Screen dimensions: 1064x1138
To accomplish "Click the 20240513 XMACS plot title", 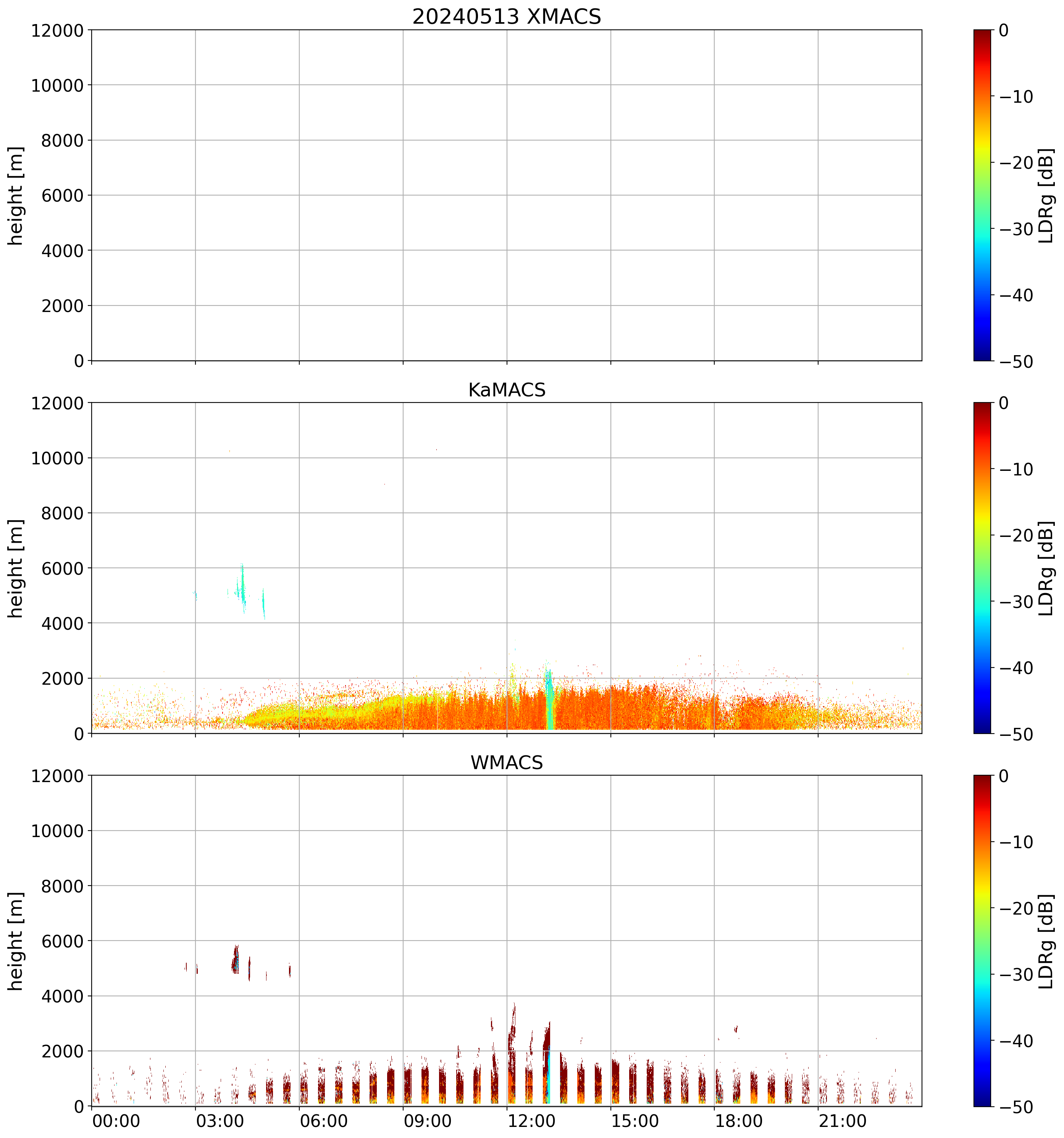I will (507, 16).
